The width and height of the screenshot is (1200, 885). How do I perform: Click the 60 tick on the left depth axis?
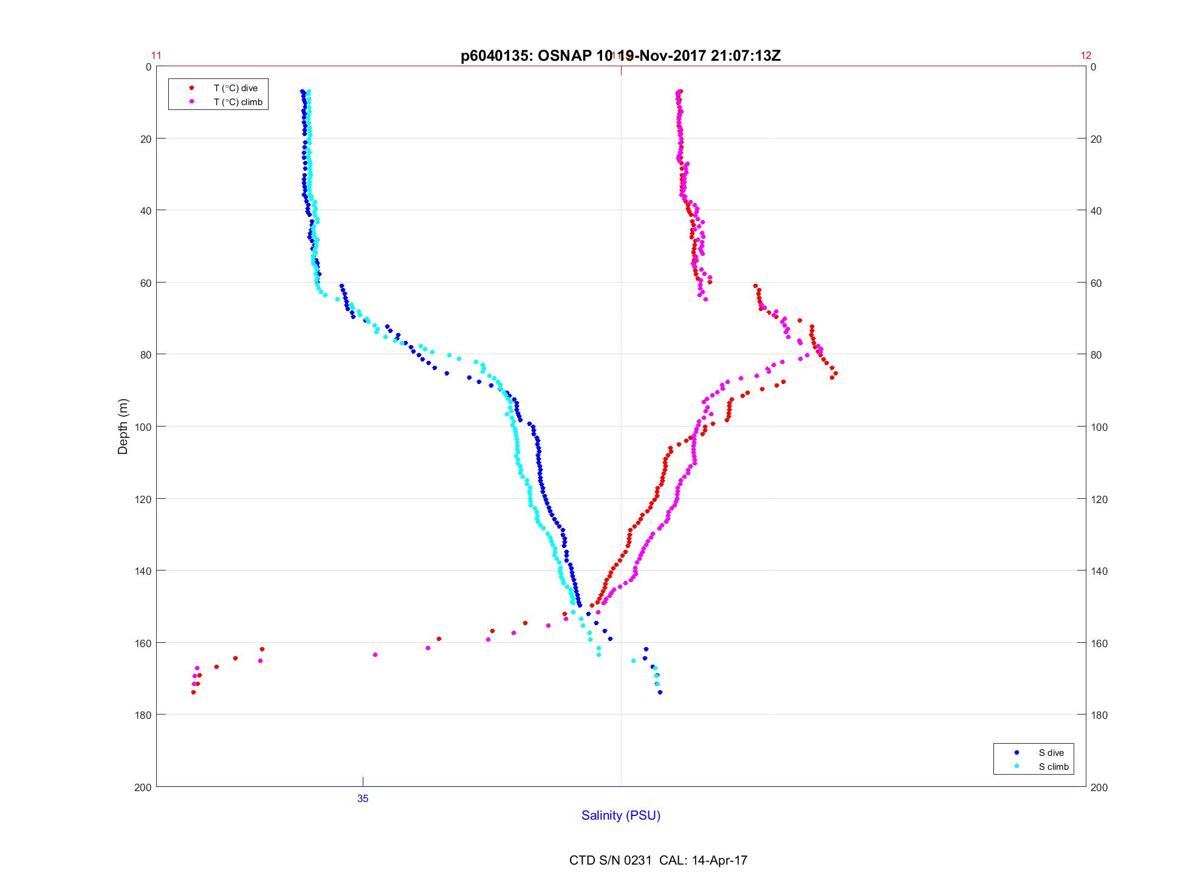(x=145, y=283)
